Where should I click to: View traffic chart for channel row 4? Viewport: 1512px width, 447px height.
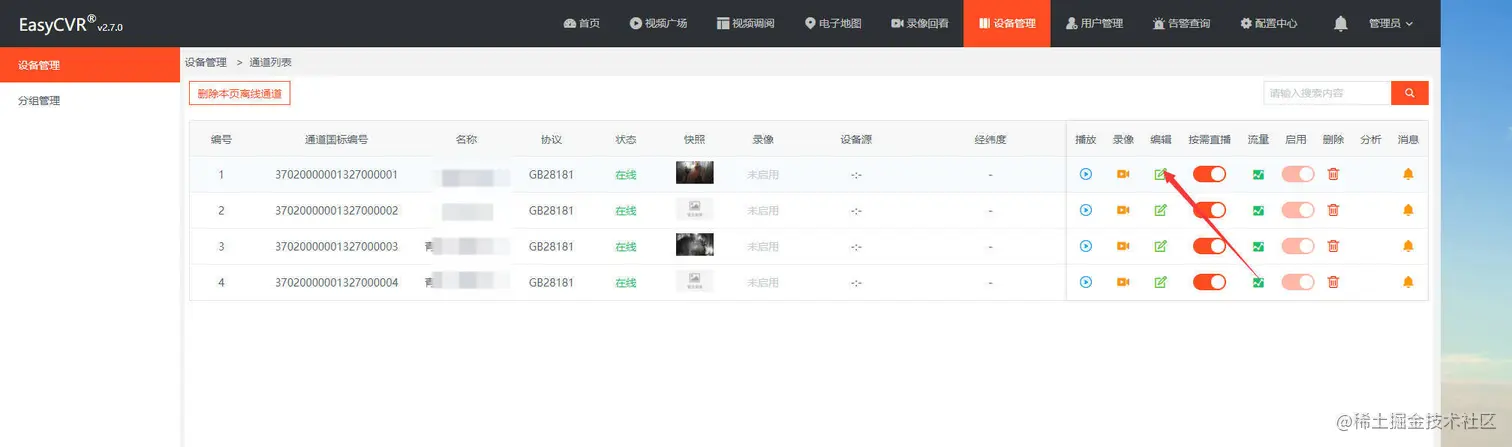coord(1258,282)
